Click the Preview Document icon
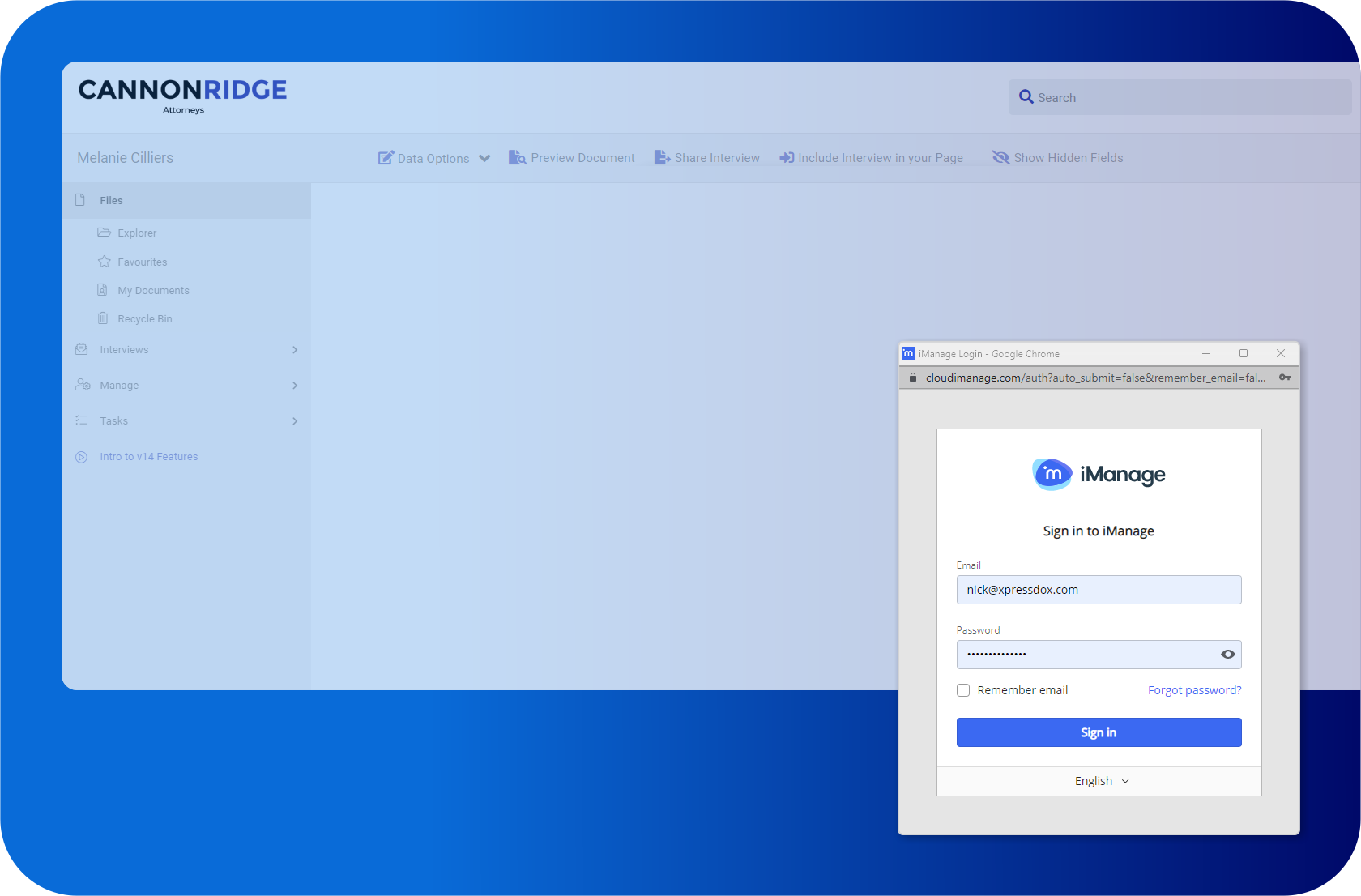1361x896 pixels. [x=517, y=158]
